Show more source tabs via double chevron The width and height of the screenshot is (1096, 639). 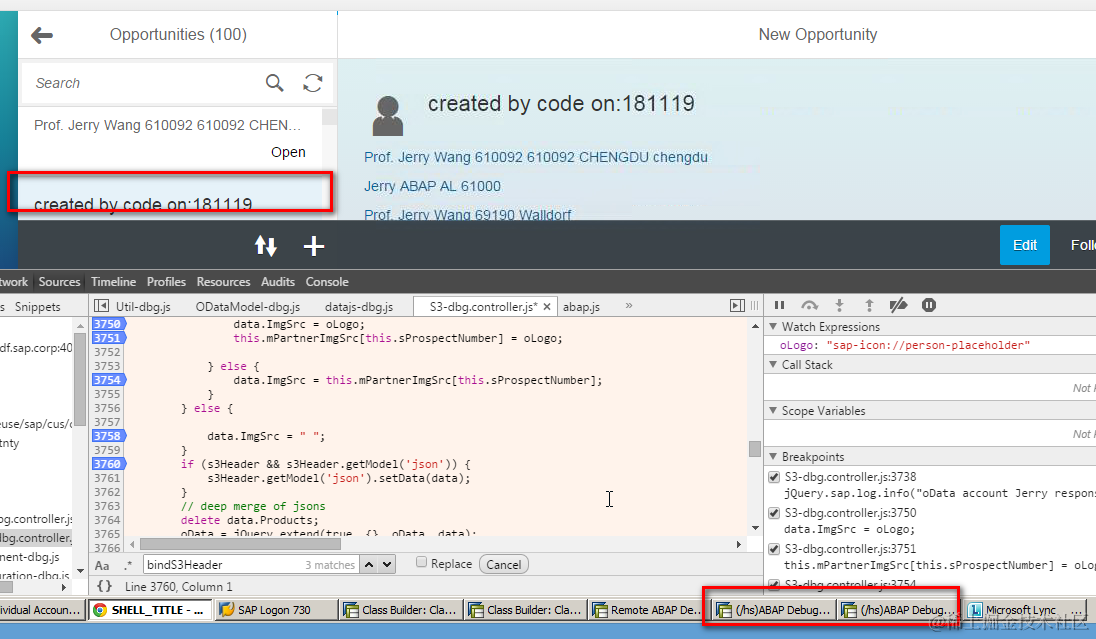pos(628,306)
